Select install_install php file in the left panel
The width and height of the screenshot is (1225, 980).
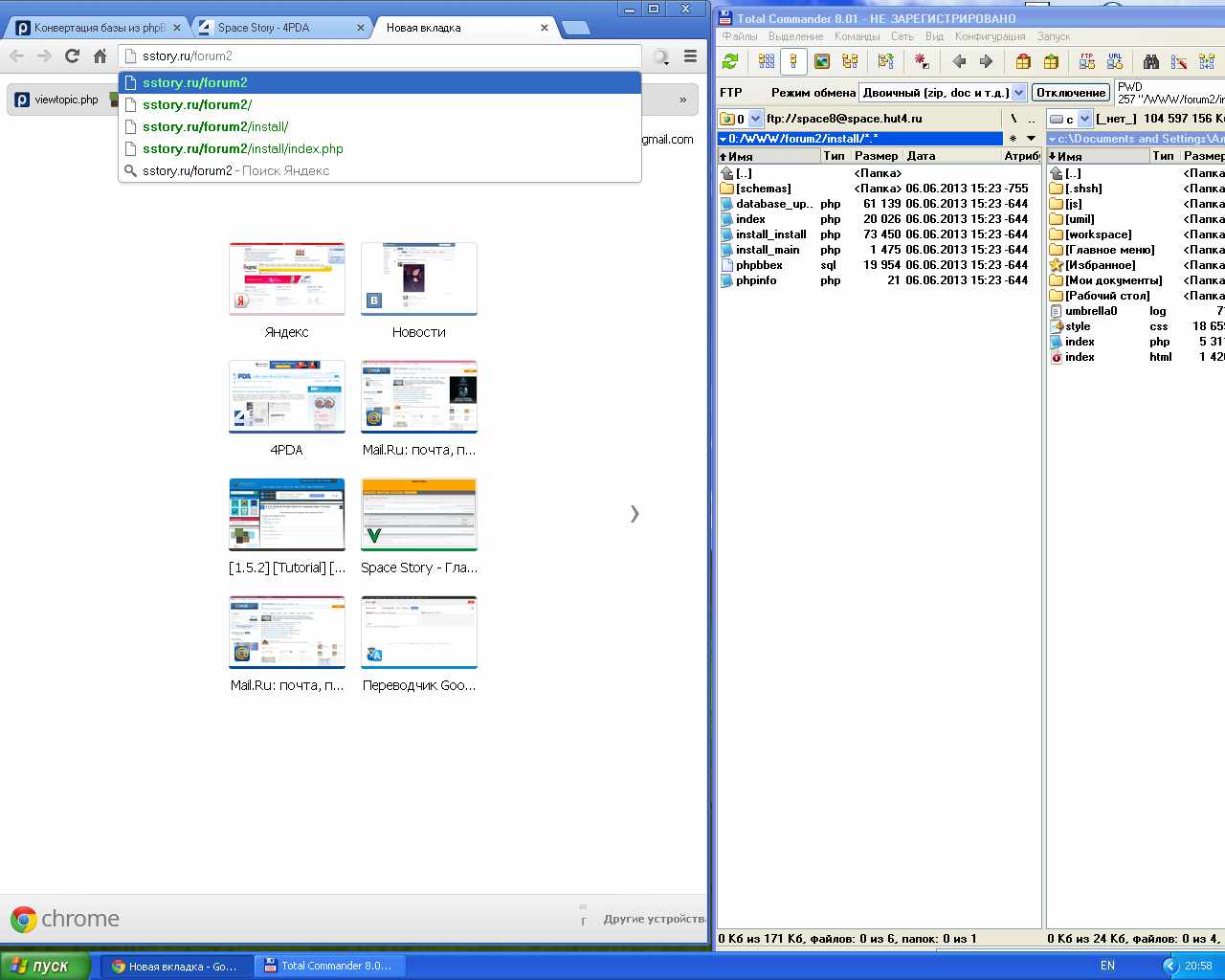pos(770,234)
